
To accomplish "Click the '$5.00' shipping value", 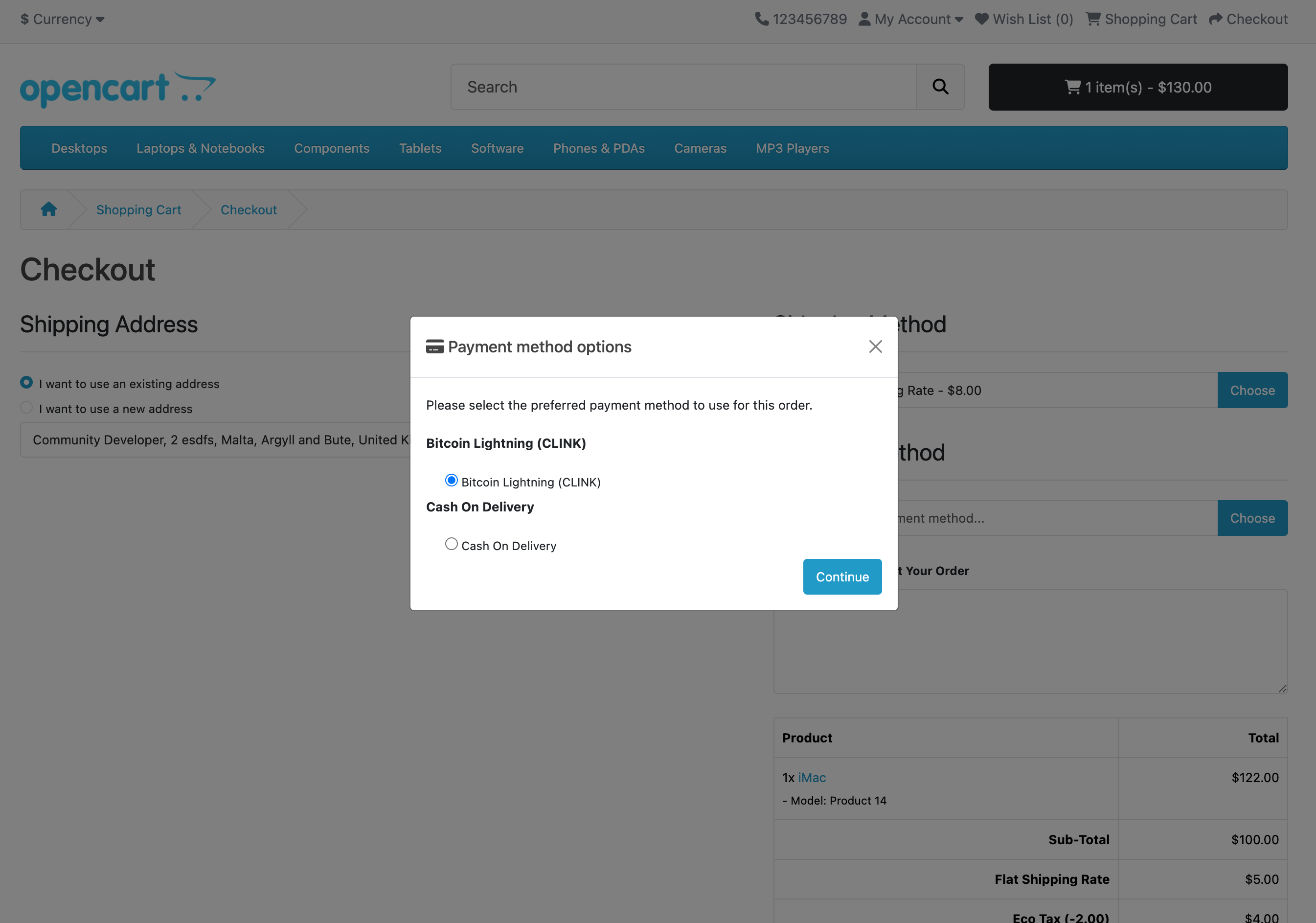I will pos(1262,879).
